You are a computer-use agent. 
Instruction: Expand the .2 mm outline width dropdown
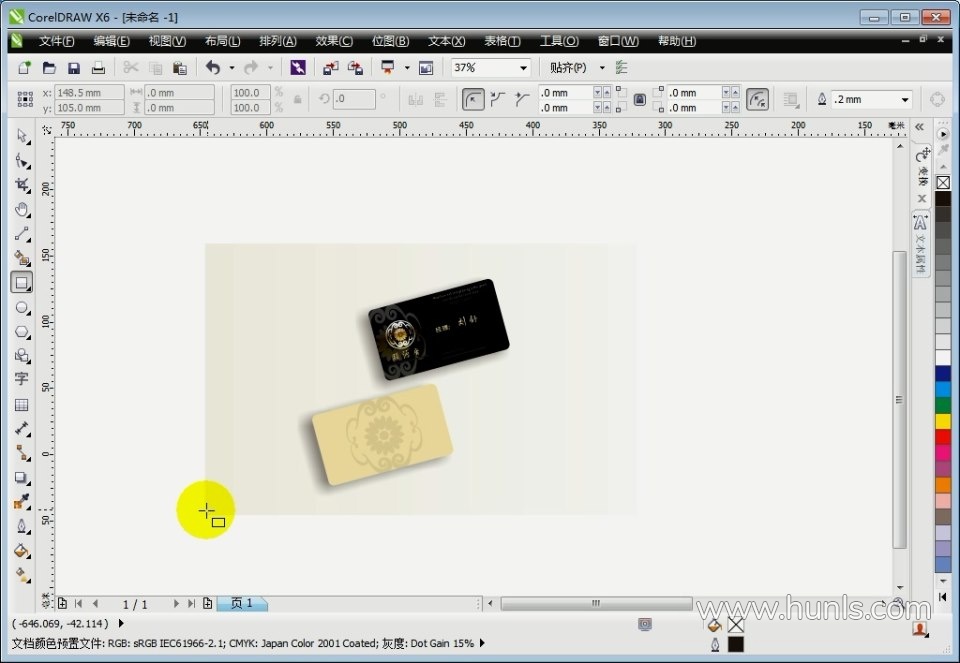coord(904,100)
